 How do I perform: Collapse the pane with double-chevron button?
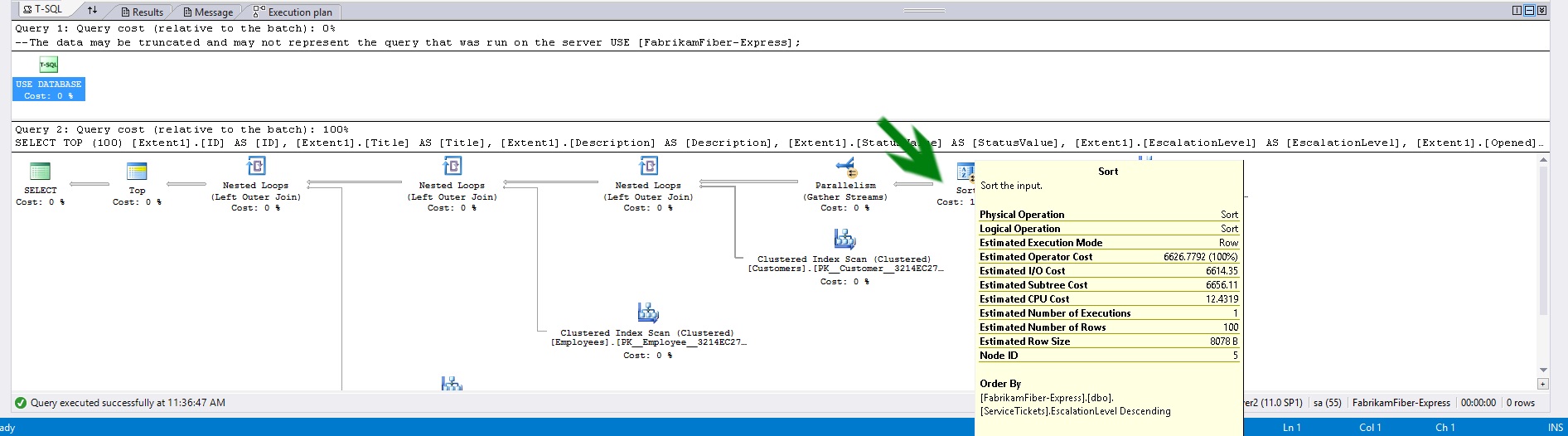pos(1541,11)
